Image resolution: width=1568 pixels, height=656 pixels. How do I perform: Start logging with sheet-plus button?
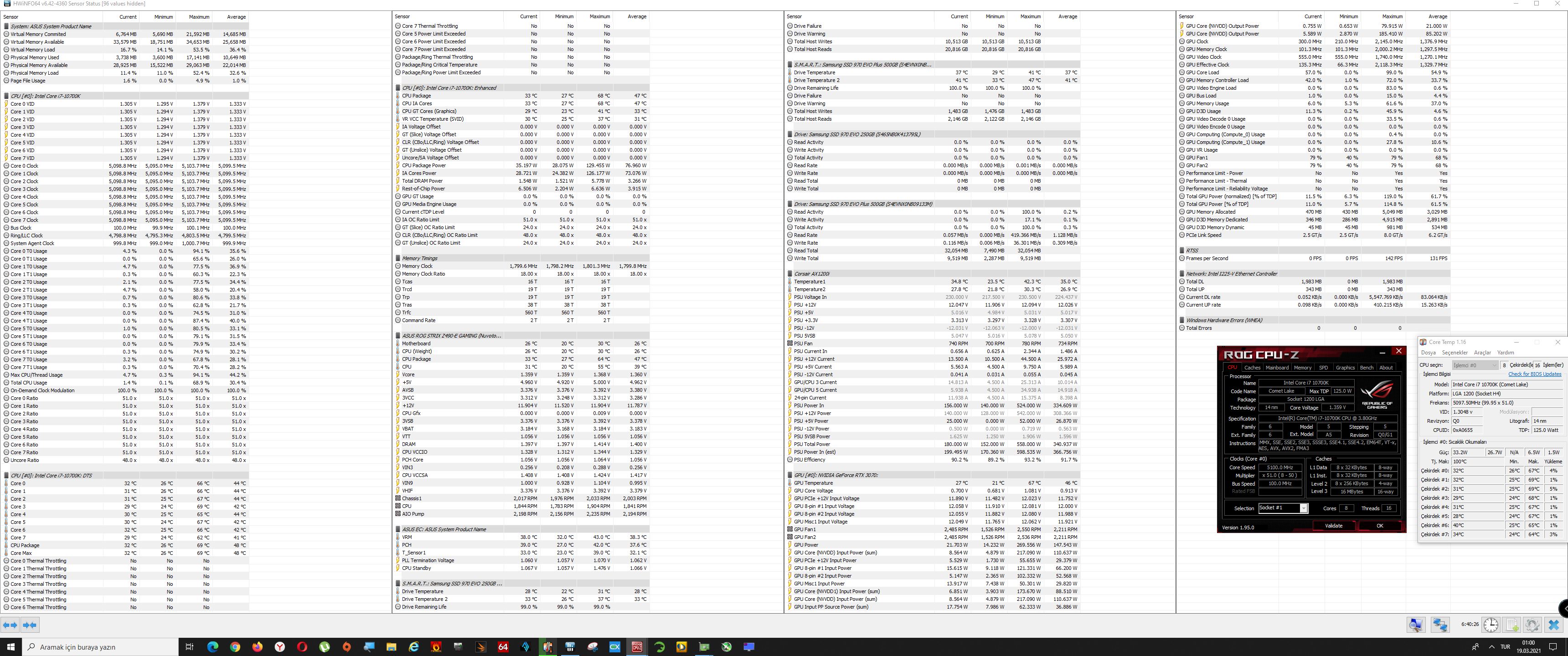1511,625
